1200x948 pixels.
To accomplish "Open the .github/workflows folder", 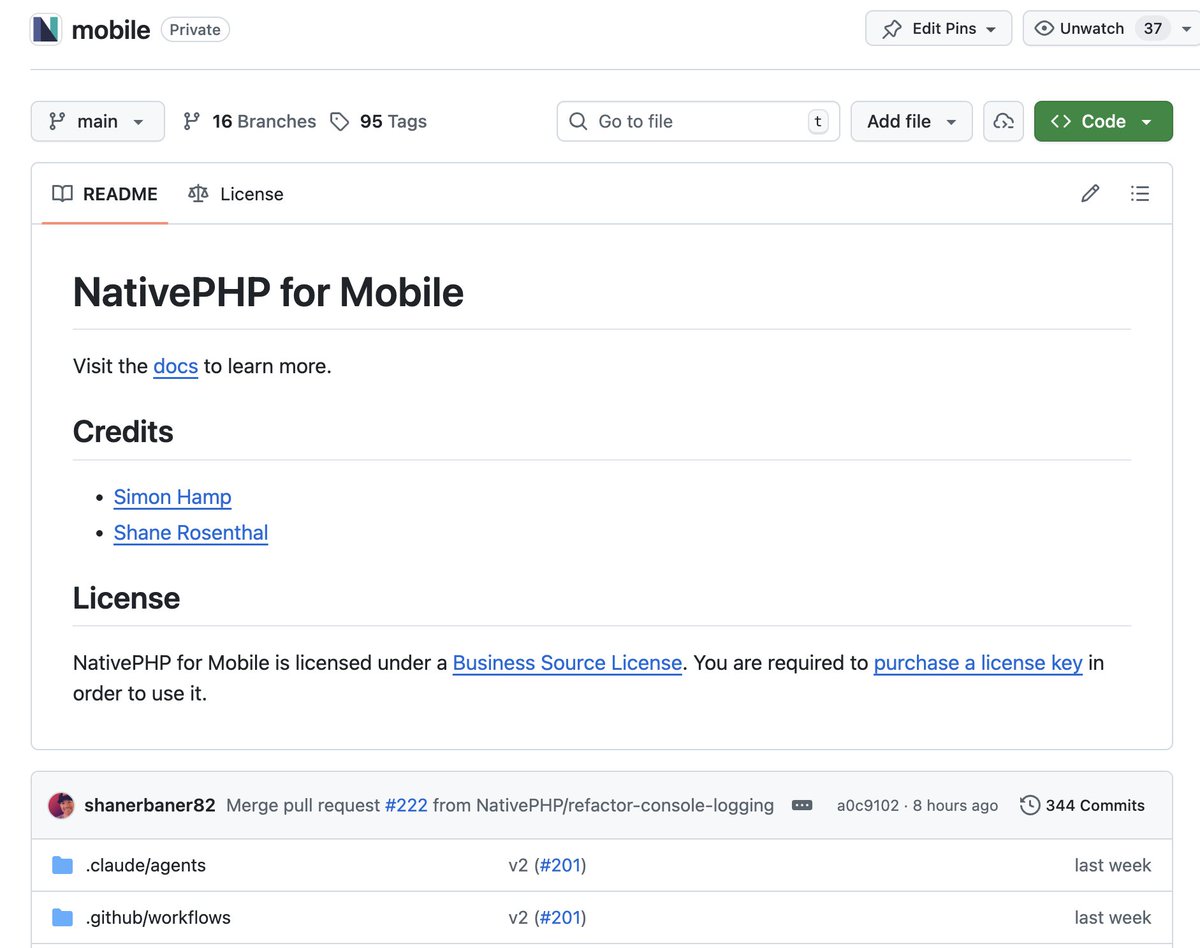I will pyautogui.click(x=158, y=917).
